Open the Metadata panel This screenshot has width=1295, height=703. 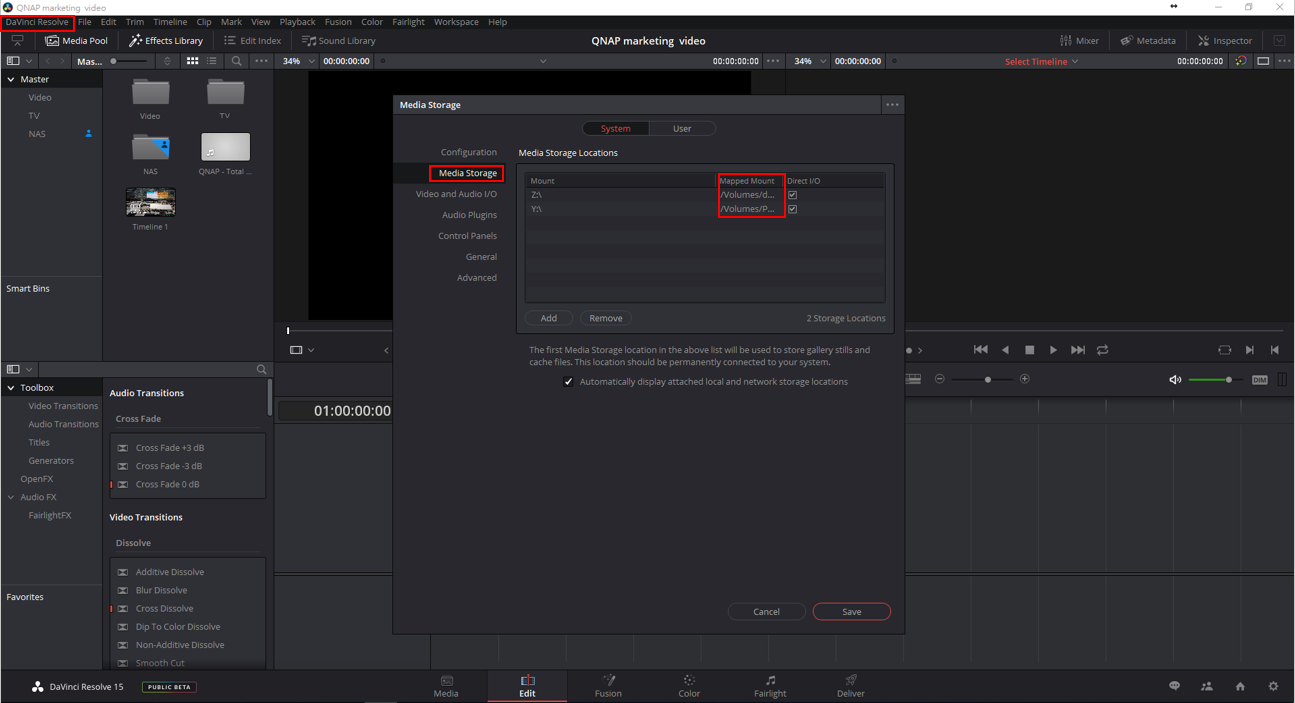coord(1148,41)
